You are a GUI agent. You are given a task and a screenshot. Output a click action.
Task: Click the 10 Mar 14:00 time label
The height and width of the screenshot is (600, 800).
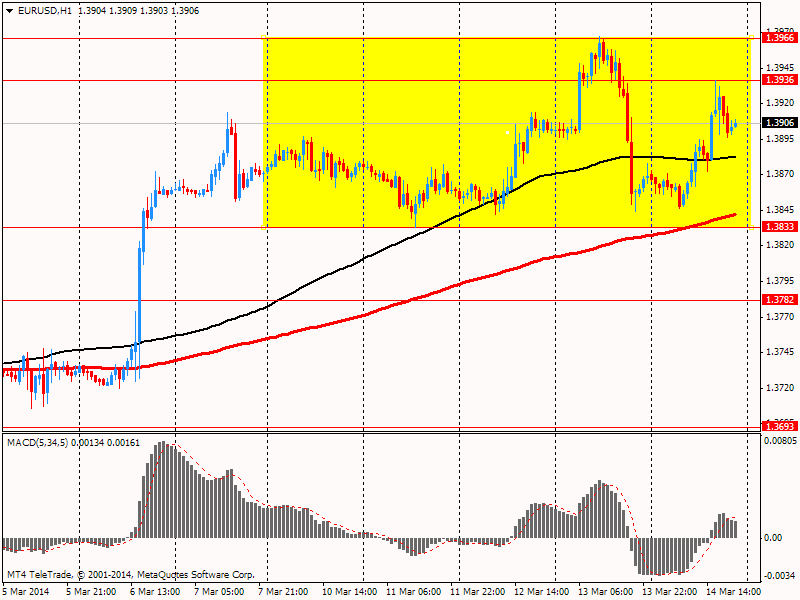click(x=349, y=591)
